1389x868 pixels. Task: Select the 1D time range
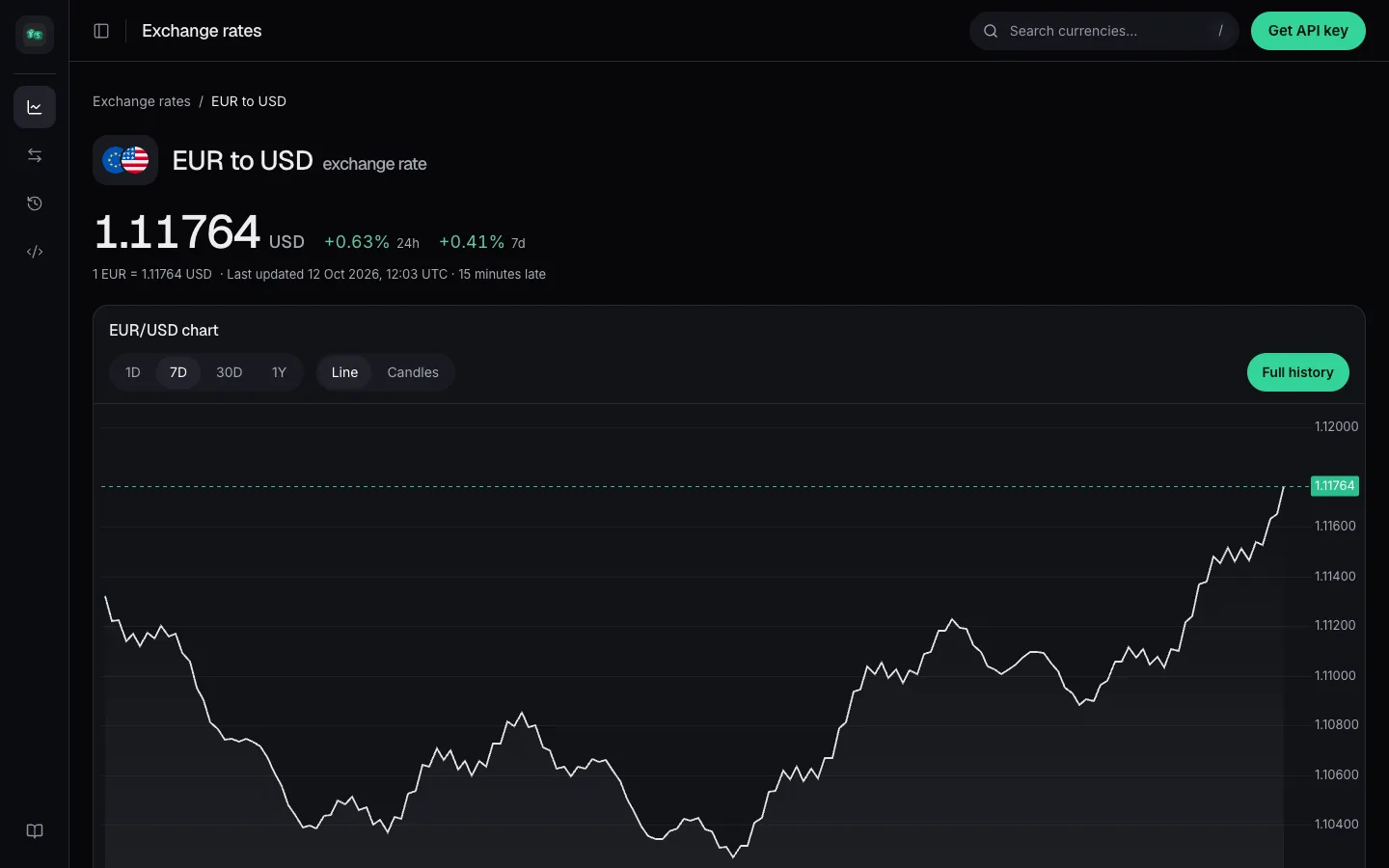[133, 372]
